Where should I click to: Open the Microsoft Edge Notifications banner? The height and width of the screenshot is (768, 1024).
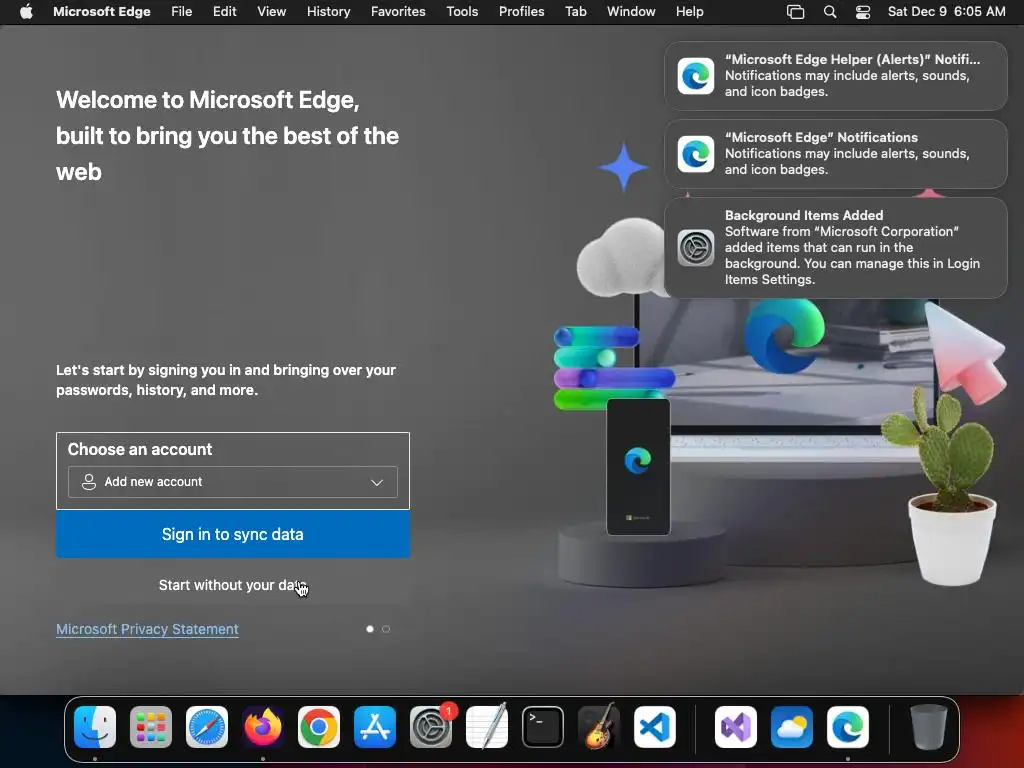click(835, 153)
